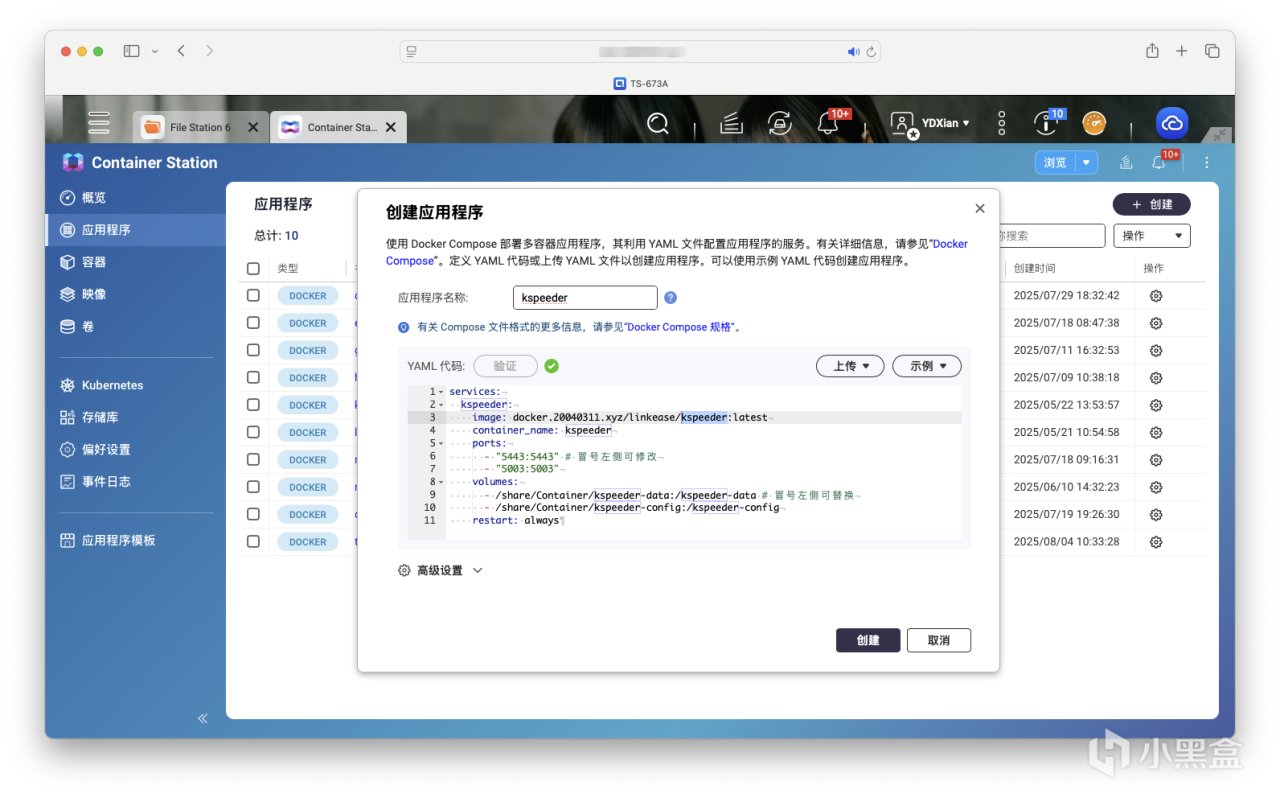Open the gear for the row 2025/07/11 16:32:53
Viewport: 1280px width, 798px height.
1156,350
